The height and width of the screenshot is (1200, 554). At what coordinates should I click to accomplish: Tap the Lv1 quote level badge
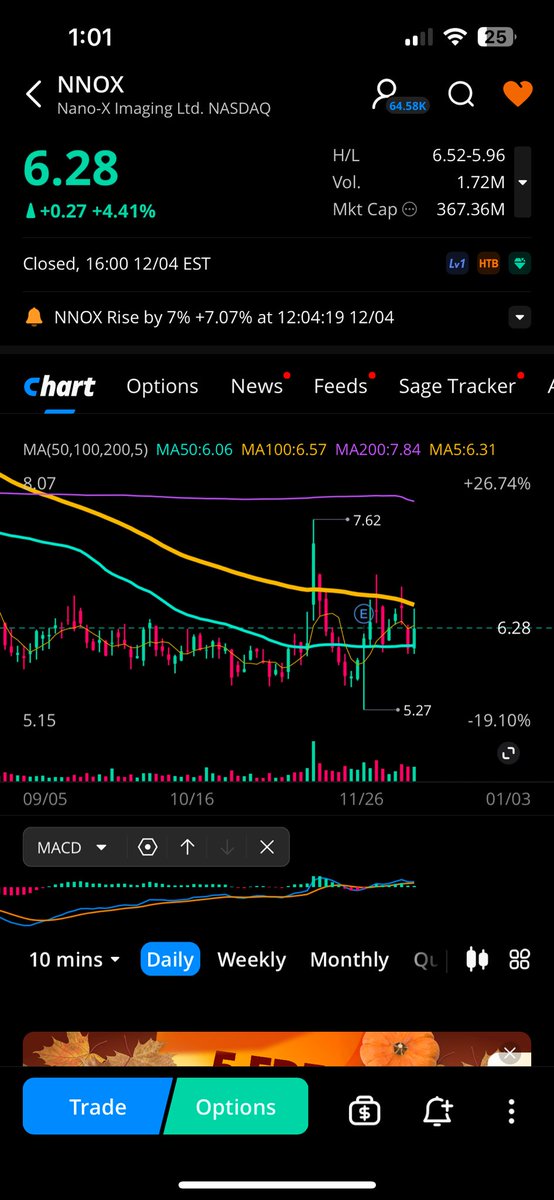[456, 264]
